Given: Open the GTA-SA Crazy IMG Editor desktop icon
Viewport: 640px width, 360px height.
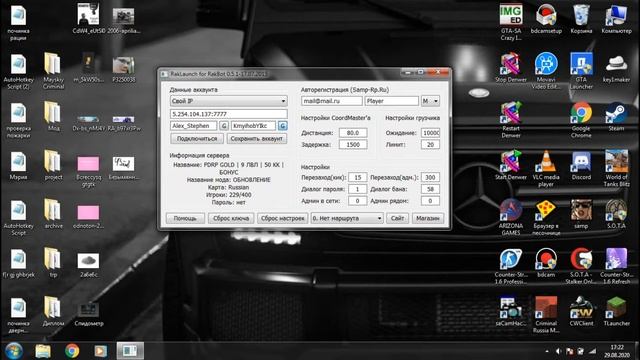Looking at the screenshot, I should 511,22.
